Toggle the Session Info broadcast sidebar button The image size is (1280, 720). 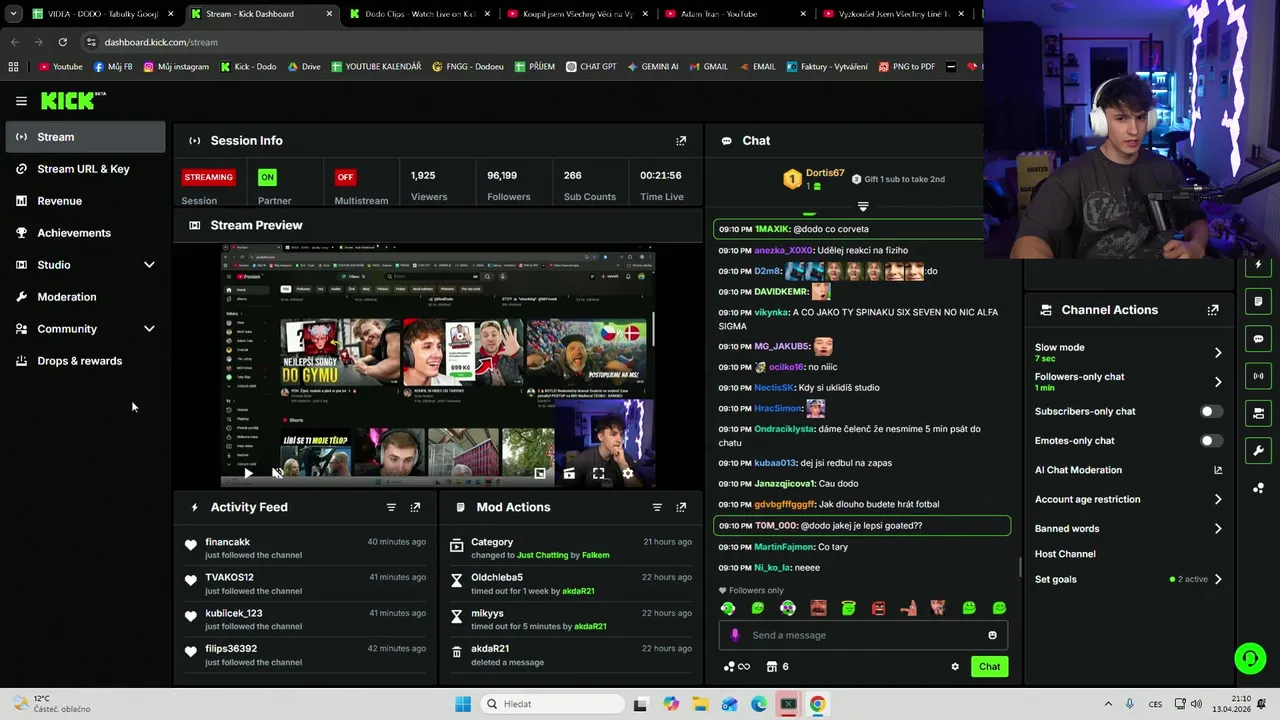click(x=1258, y=376)
